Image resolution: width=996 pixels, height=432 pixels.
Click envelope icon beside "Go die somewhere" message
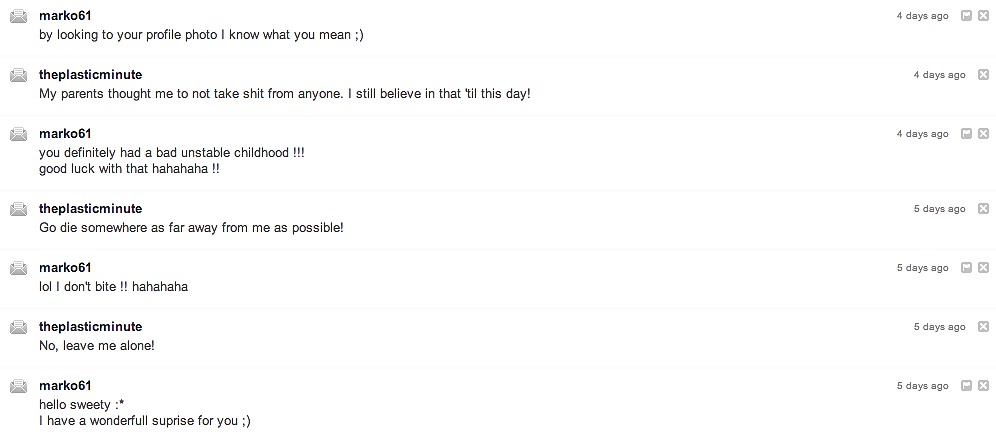[x=18, y=209]
